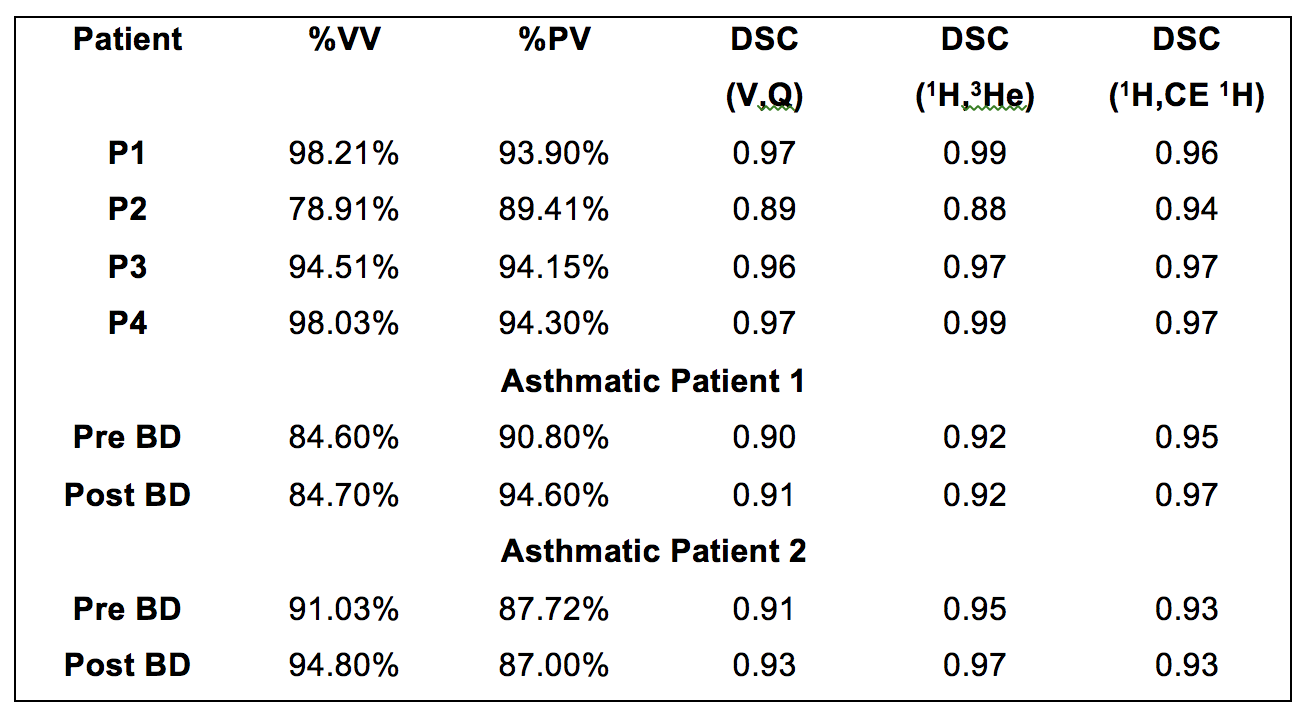This screenshot has width=1306, height=714.
Task: Click the "Asthmatic Patient 2" section heading
Action: tap(653, 551)
